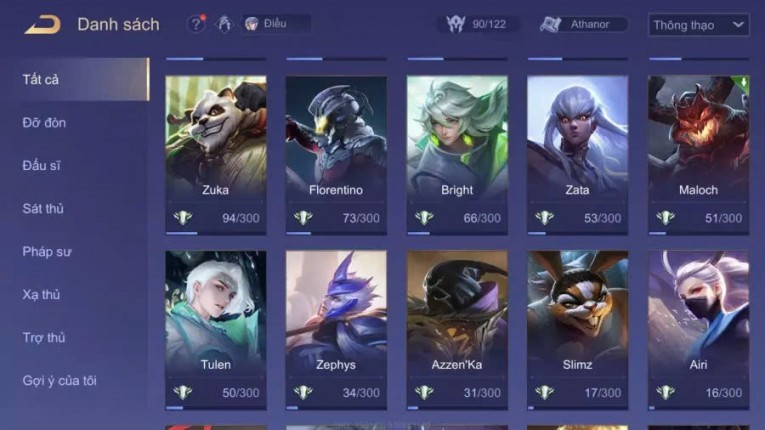This screenshot has width=765, height=430.
Task: Click Airi's mastery badge icon
Action: click(x=665, y=392)
